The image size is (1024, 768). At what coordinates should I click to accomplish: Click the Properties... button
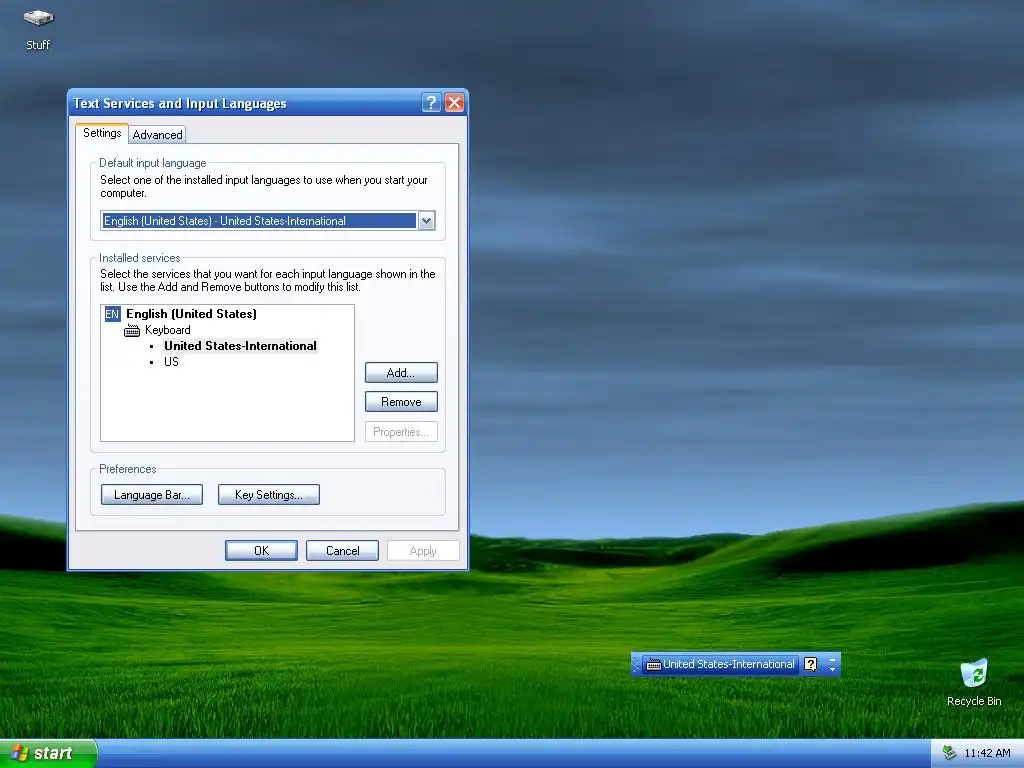(401, 432)
